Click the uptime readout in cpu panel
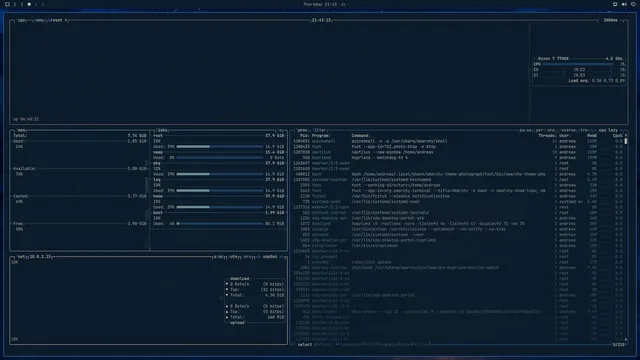640x360 pixels. 26,119
